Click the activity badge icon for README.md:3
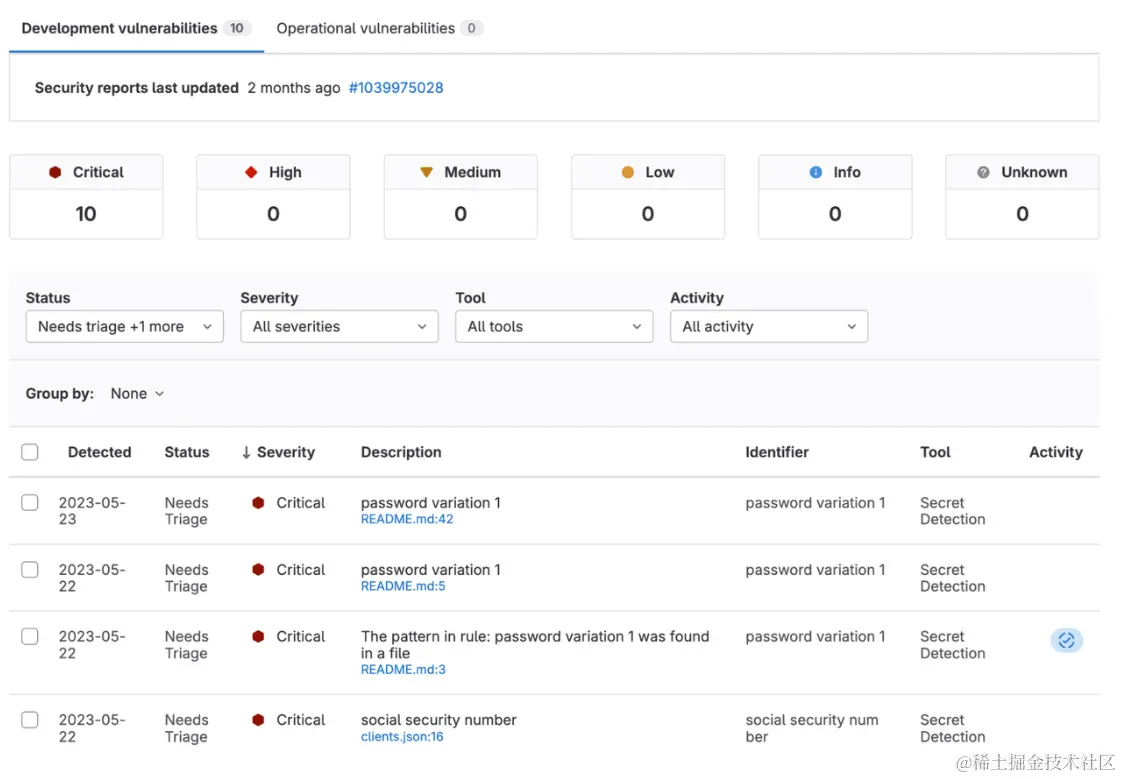This screenshot has width=1122, height=779. [x=1066, y=641]
